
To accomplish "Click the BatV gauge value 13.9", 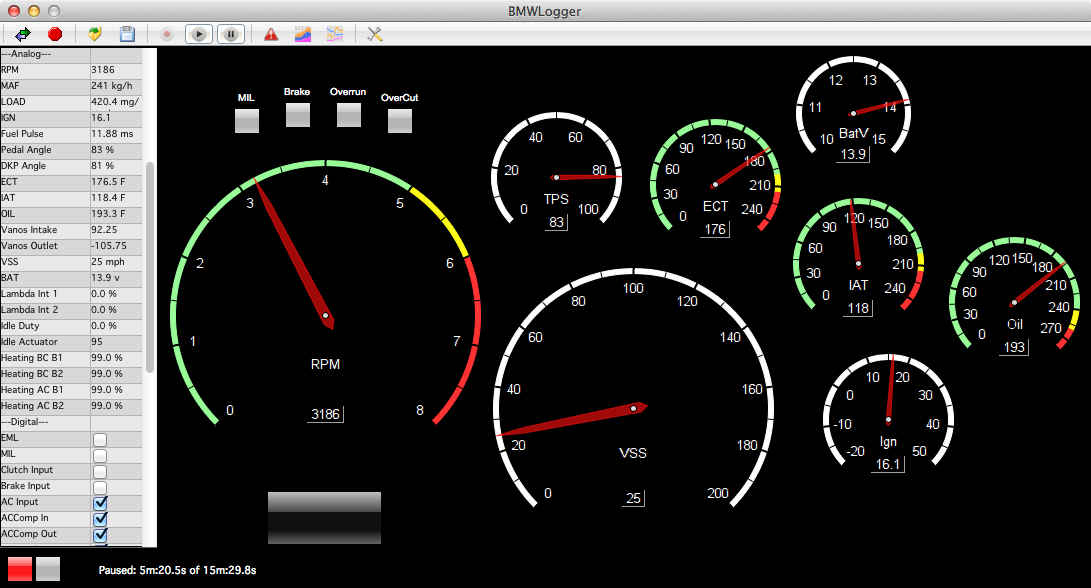I will coord(853,154).
